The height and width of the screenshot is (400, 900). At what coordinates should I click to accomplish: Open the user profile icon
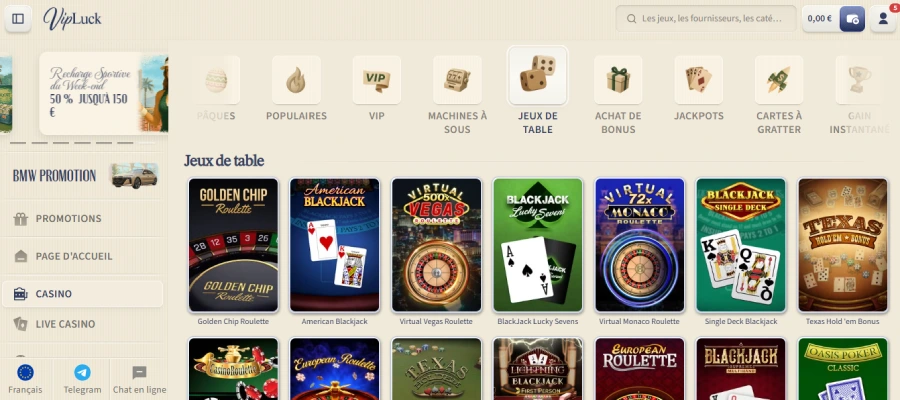(883, 18)
